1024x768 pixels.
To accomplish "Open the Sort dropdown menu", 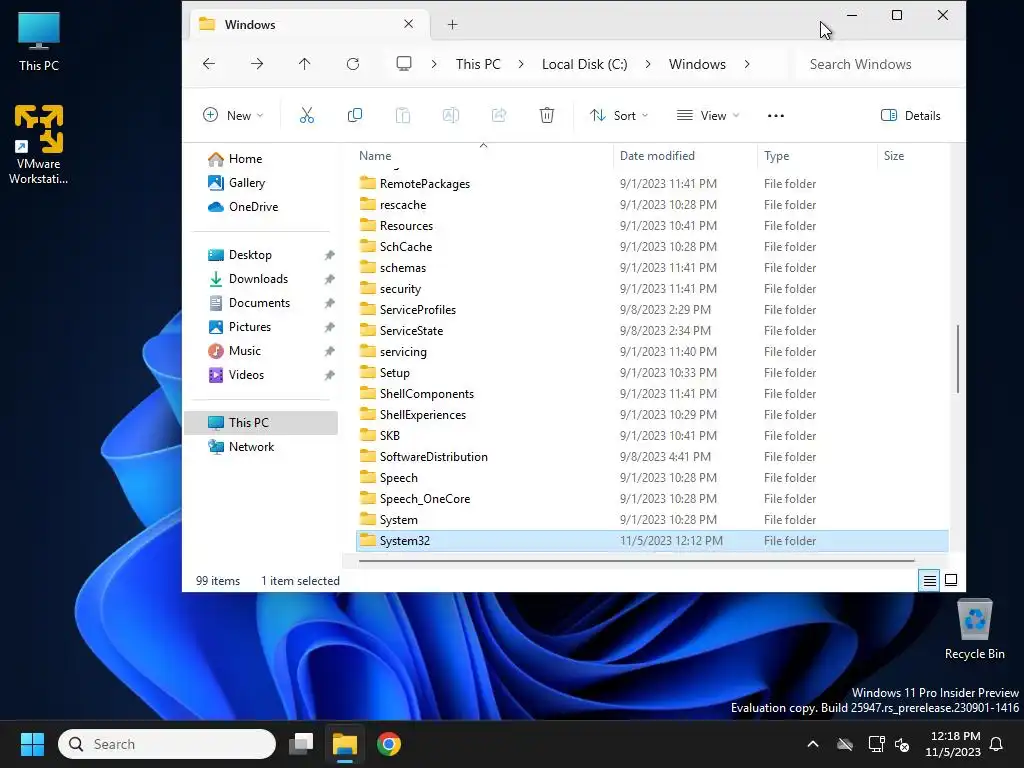I will (x=618, y=116).
